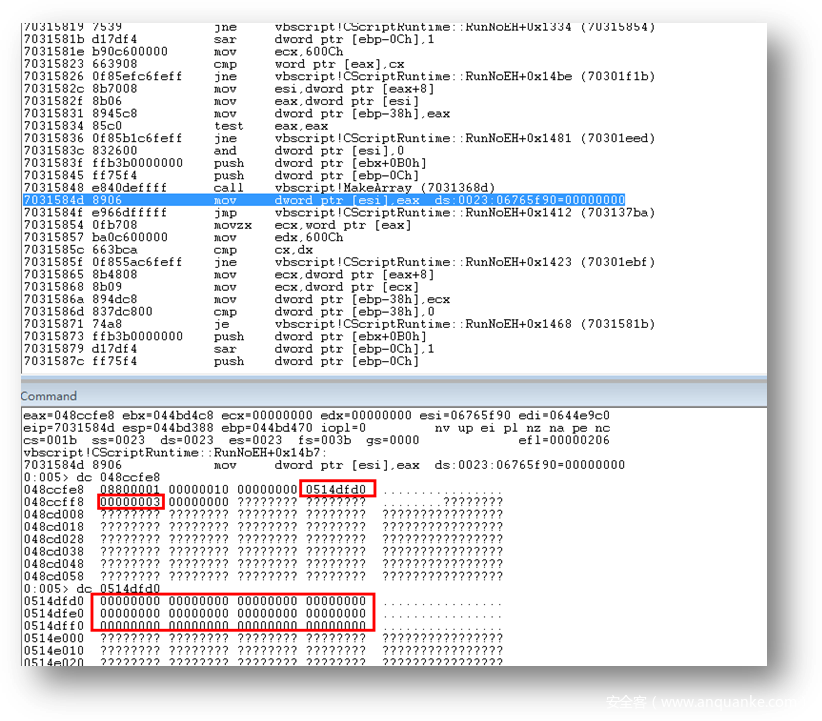This screenshot has height=721, width=822.
Task: Click the 'dc 048ccfe8' command line
Action: click(x=91, y=477)
